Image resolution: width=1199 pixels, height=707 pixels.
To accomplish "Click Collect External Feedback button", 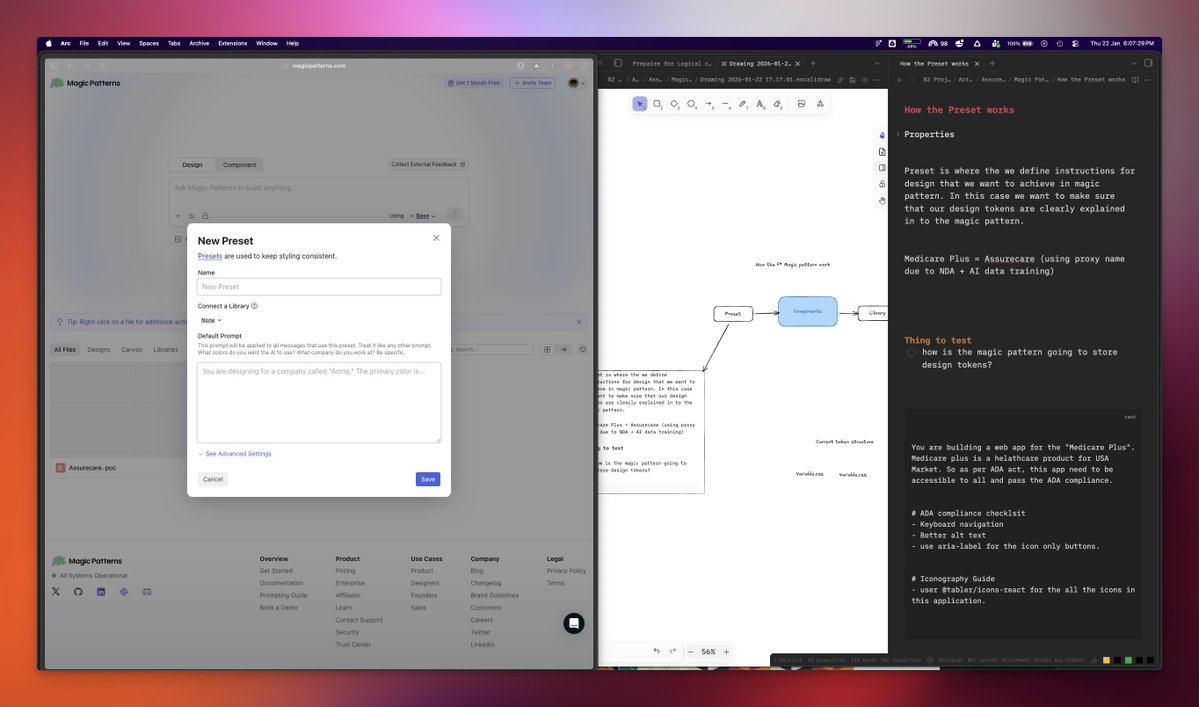I will (x=427, y=164).
